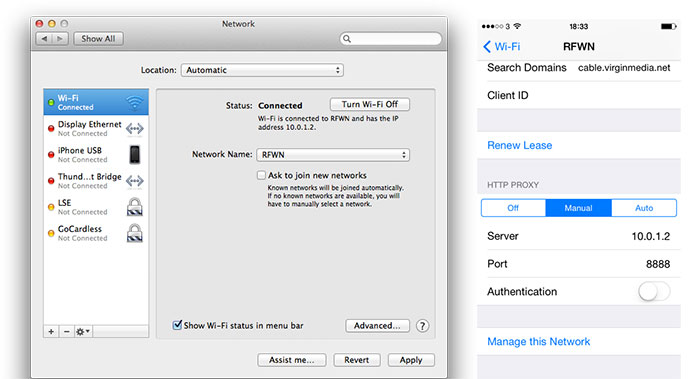Image resolution: width=700 pixels, height=379 pixels.
Task: Select Display Ethernet service in sidebar
Action: 96,129
